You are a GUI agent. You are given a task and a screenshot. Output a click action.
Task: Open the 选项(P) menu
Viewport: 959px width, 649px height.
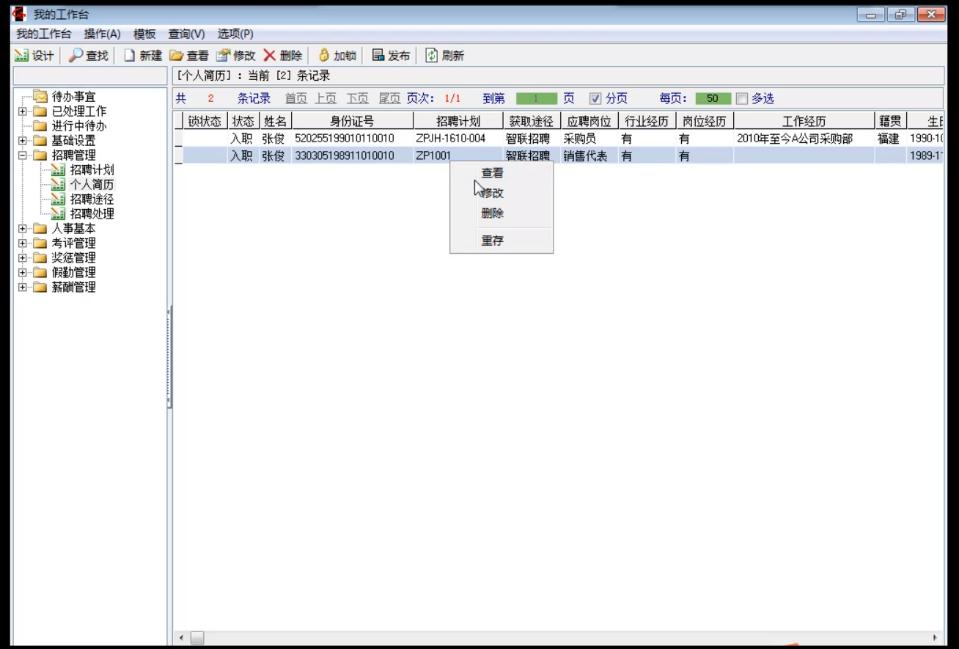point(235,34)
